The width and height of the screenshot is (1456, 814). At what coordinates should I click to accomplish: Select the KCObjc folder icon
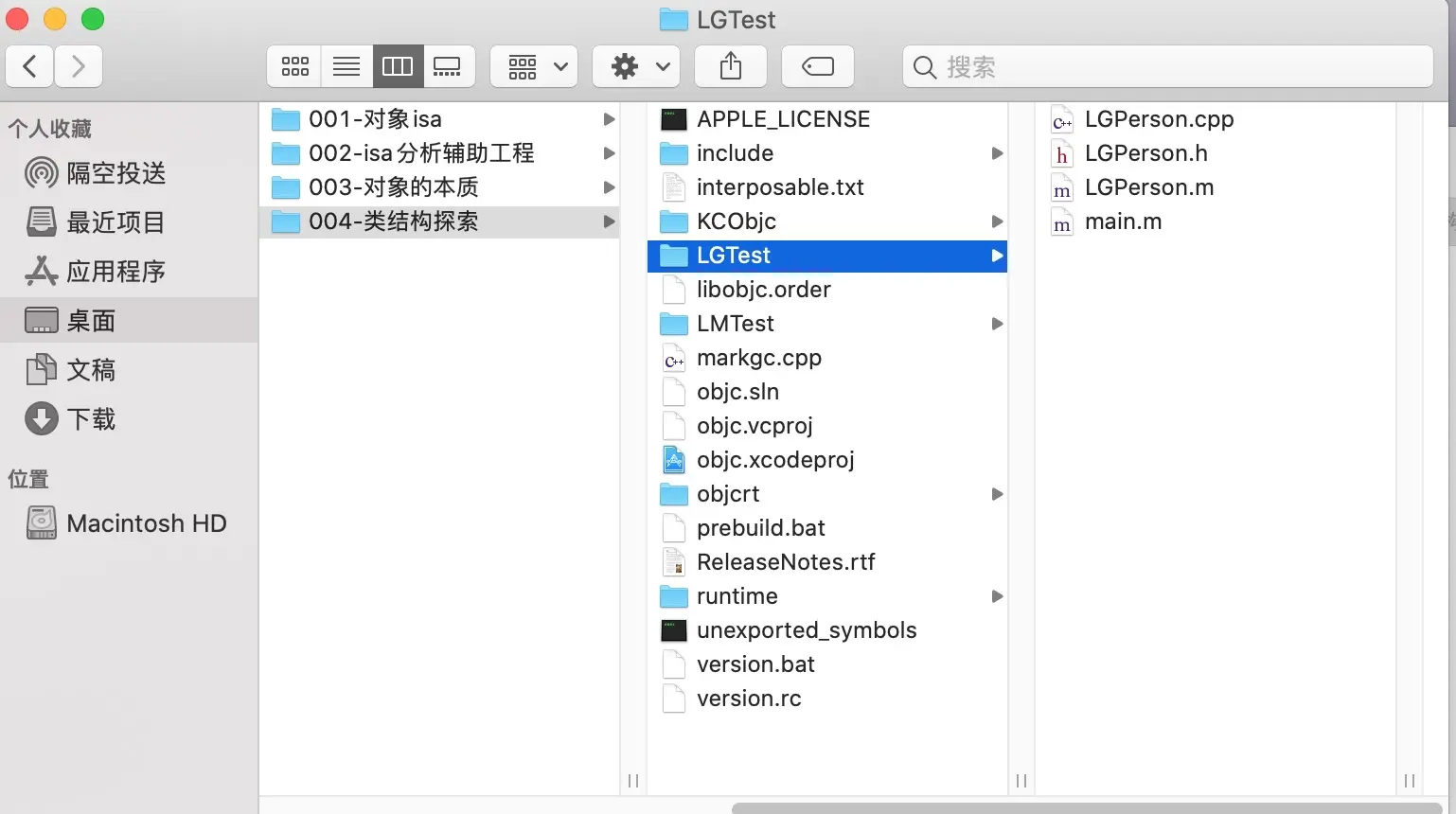coord(674,221)
